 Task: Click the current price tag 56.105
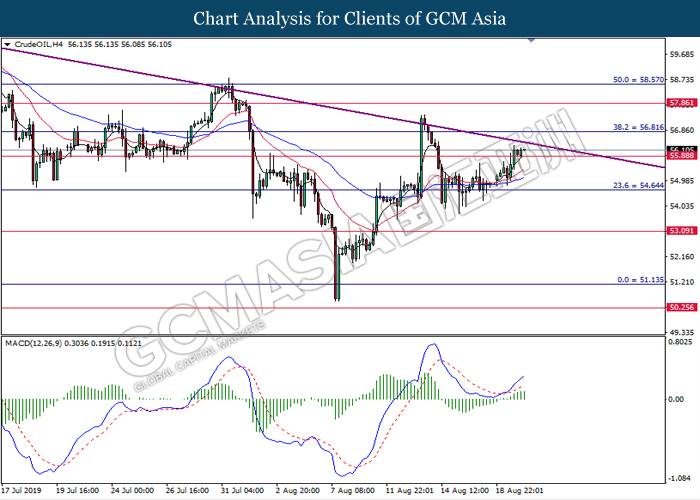pyautogui.click(x=682, y=149)
